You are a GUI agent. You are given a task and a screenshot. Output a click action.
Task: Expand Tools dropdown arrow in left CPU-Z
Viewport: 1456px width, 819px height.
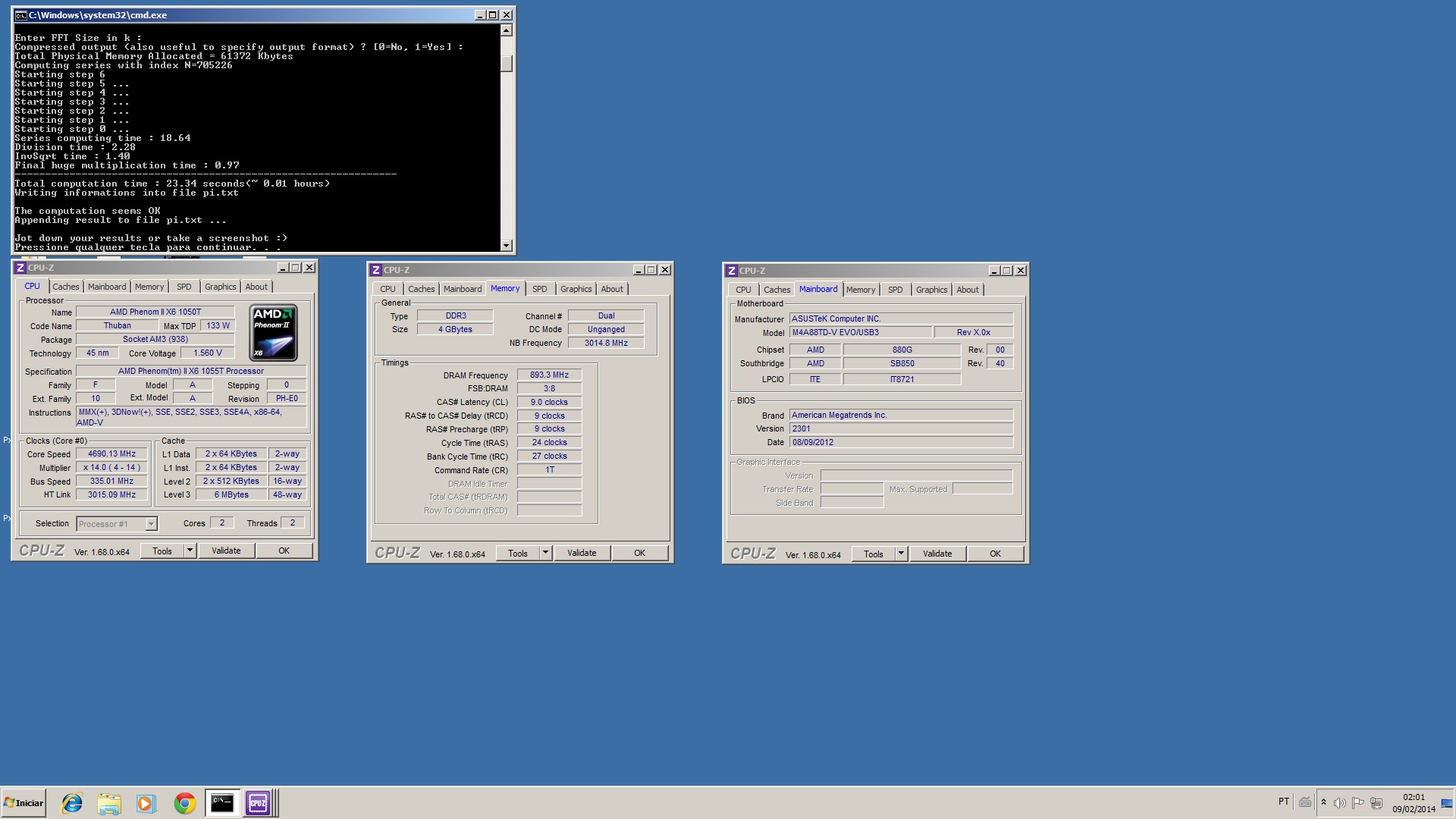click(190, 551)
